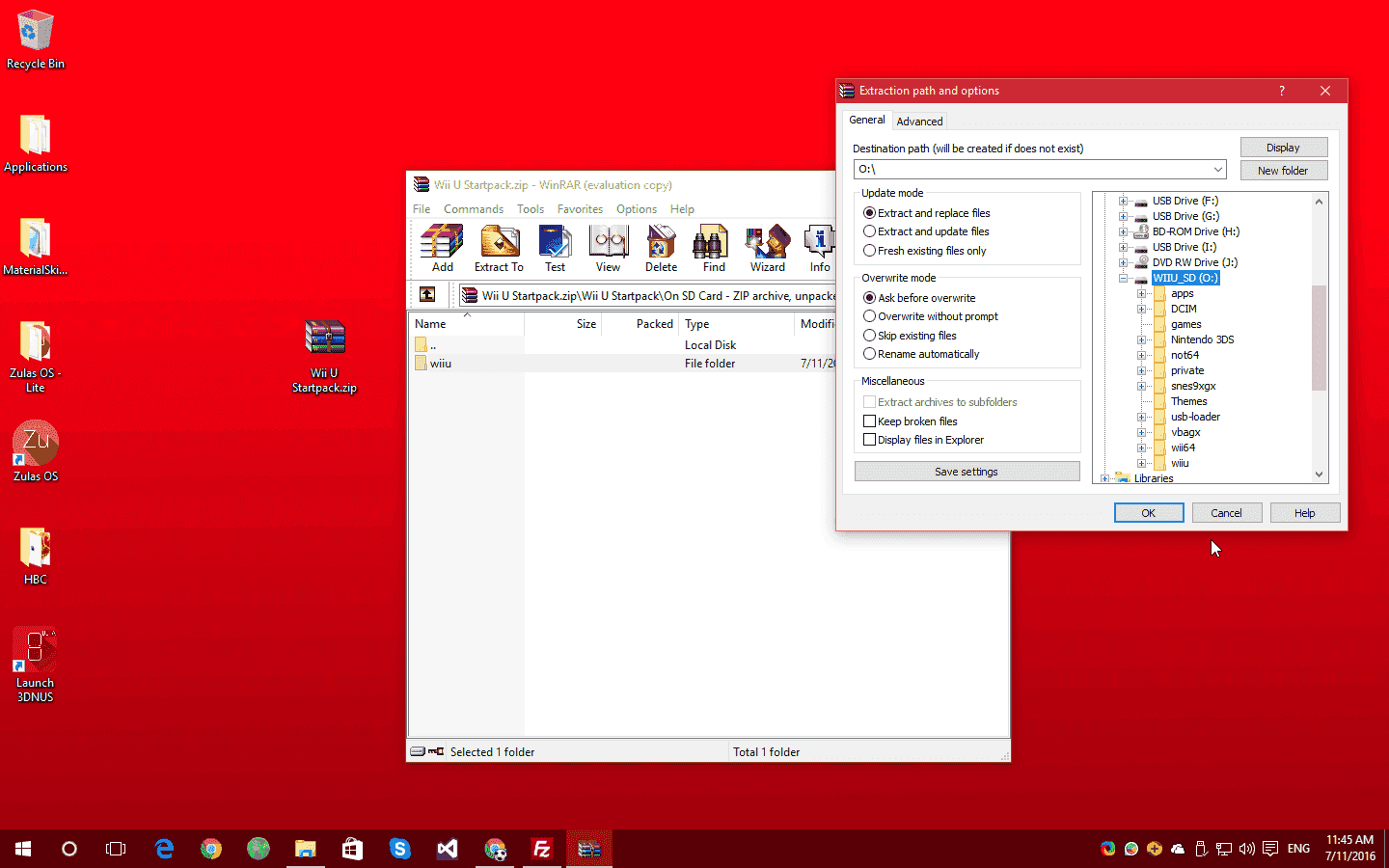Switch to the Advanced tab
Image resolution: width=1389 pixels, height=868 pixels.
tap(919, 122)
